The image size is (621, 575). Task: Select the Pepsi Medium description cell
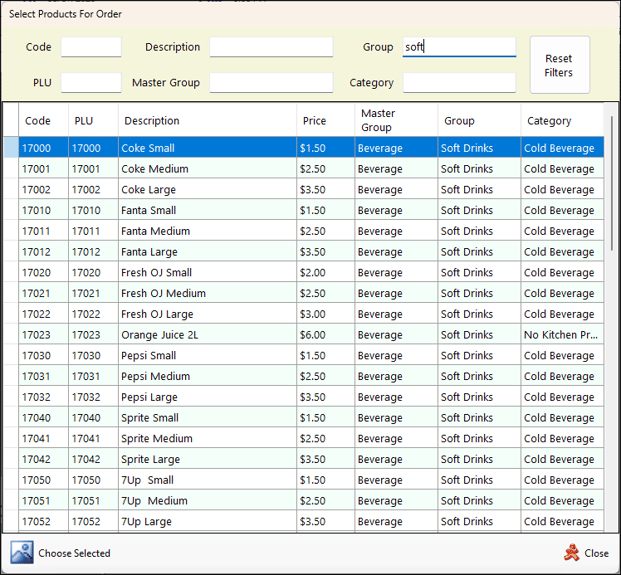coord(207,376)
